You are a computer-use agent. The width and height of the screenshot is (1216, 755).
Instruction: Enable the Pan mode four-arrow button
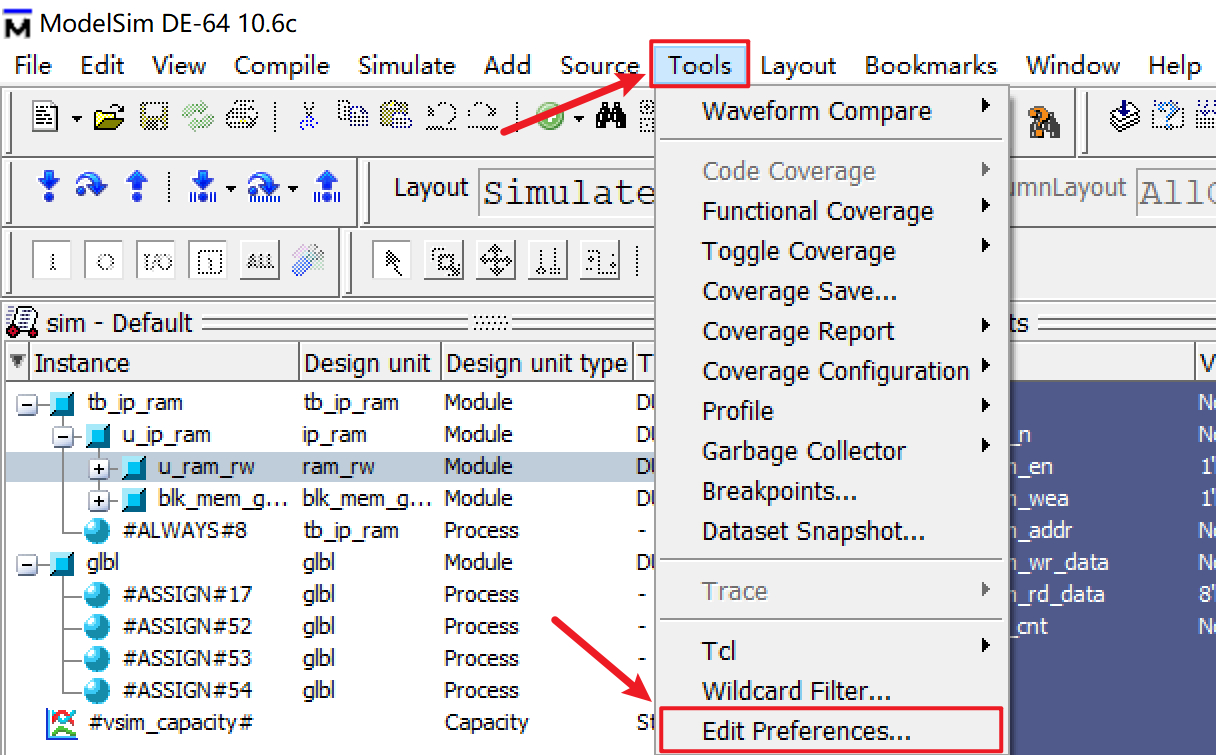(x=496, y=262)
